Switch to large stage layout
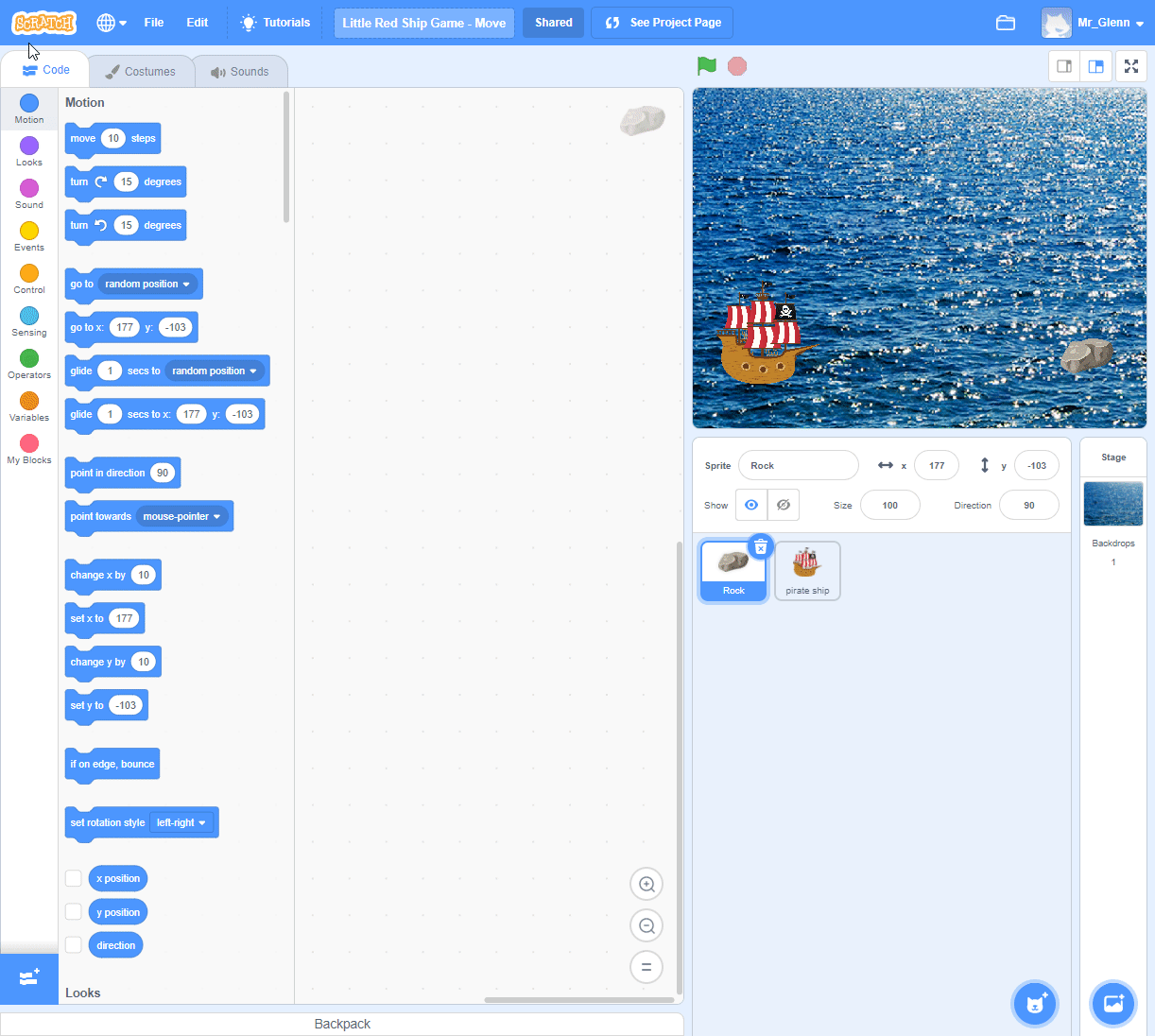1155x1036 pixels. 1096,66
